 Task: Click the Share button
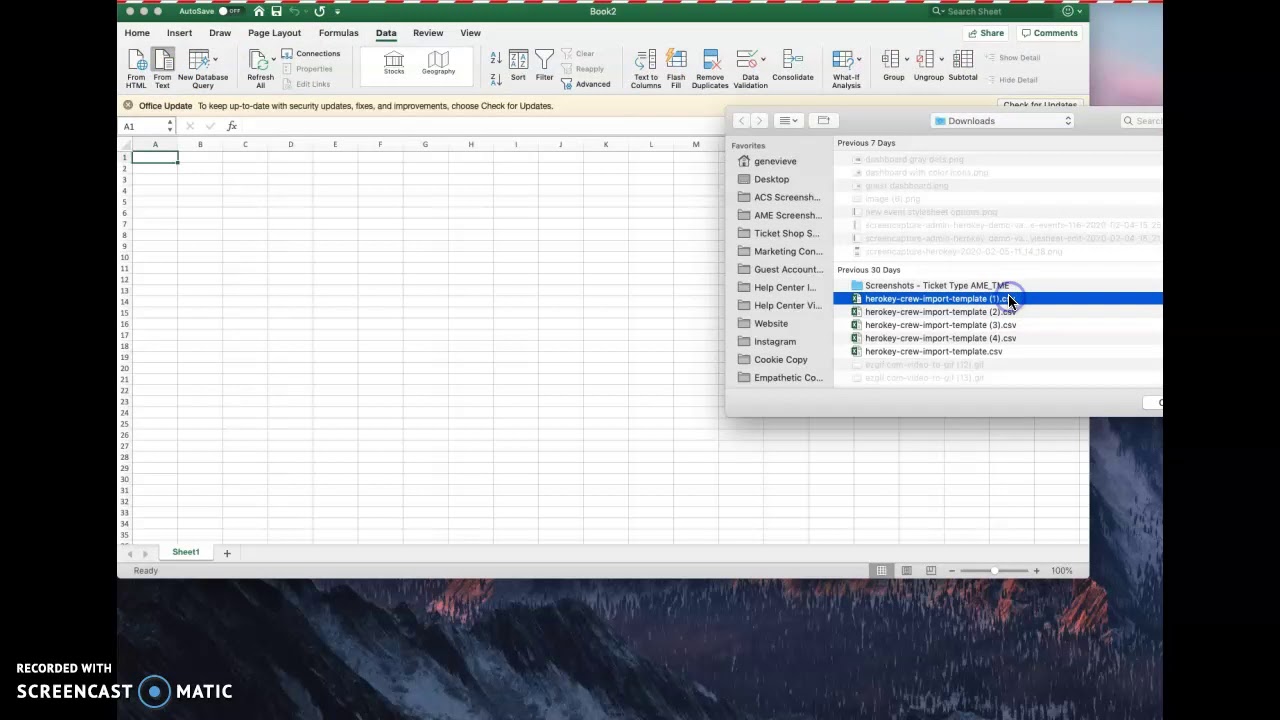click(x=985, y=33)
